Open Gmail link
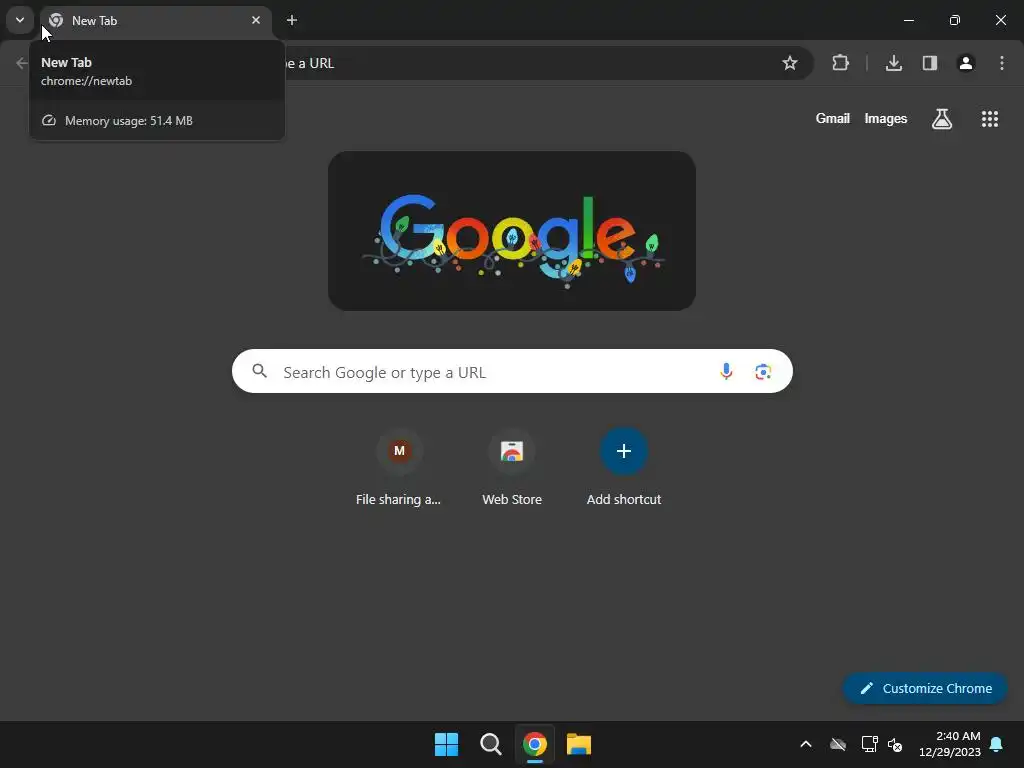 [832, 118]
